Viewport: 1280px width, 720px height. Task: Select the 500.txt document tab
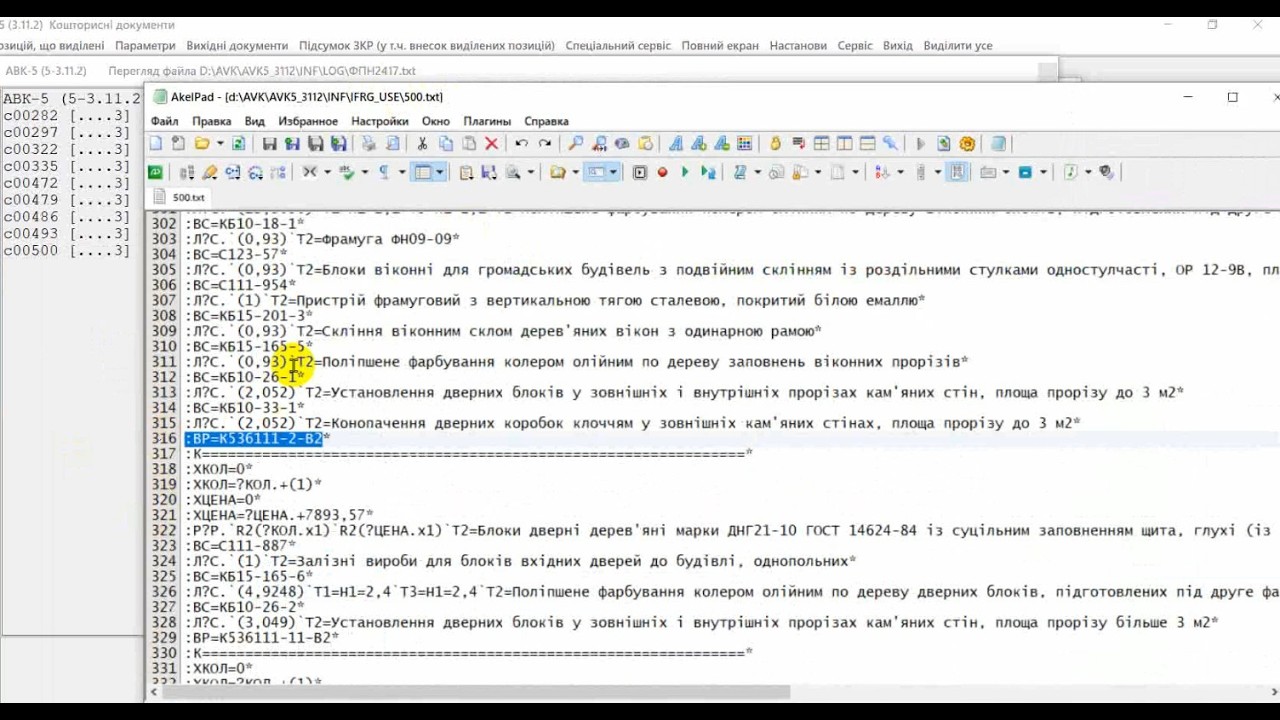180,198
